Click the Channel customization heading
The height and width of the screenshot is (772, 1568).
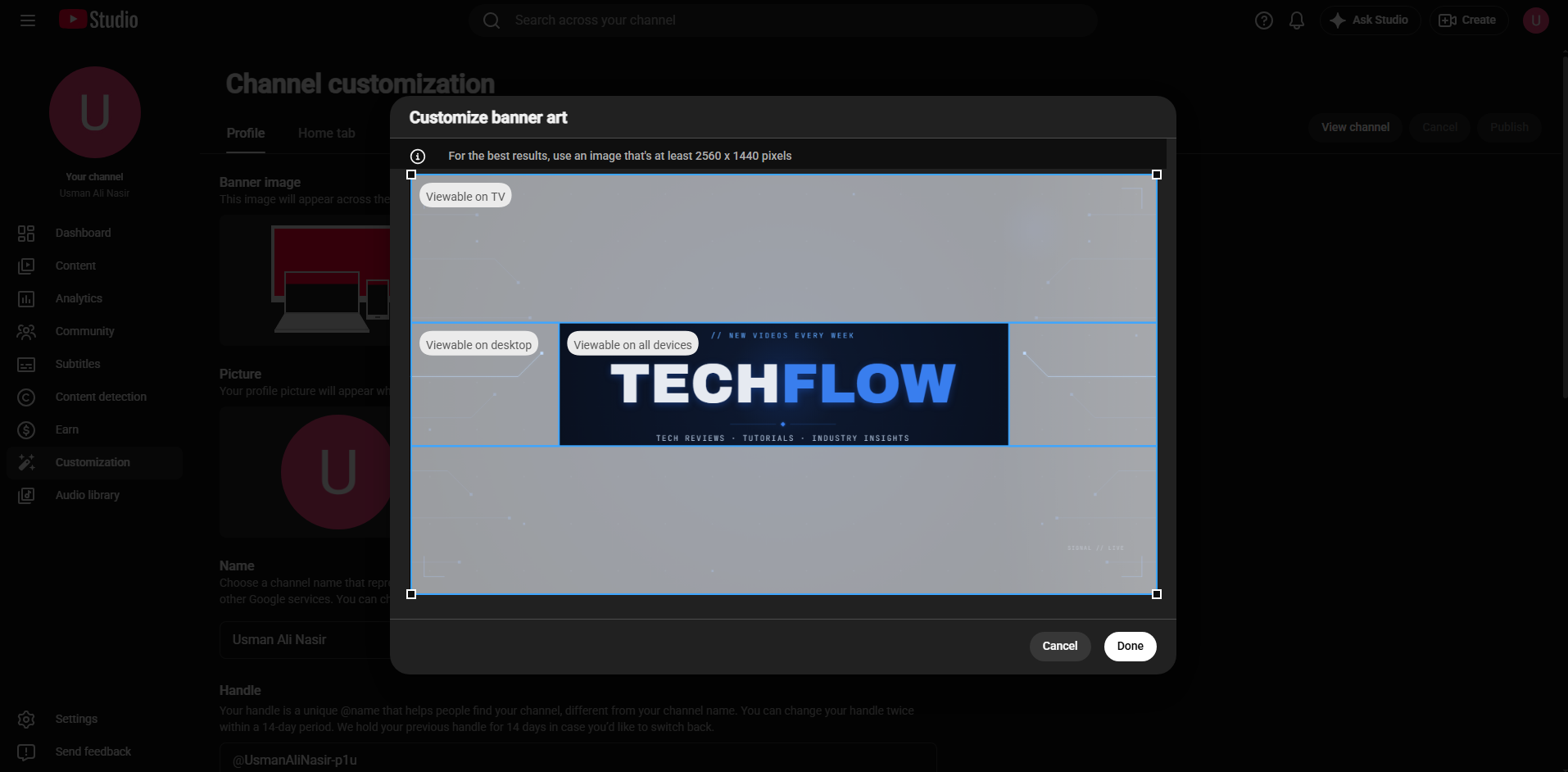click(360, 84)
